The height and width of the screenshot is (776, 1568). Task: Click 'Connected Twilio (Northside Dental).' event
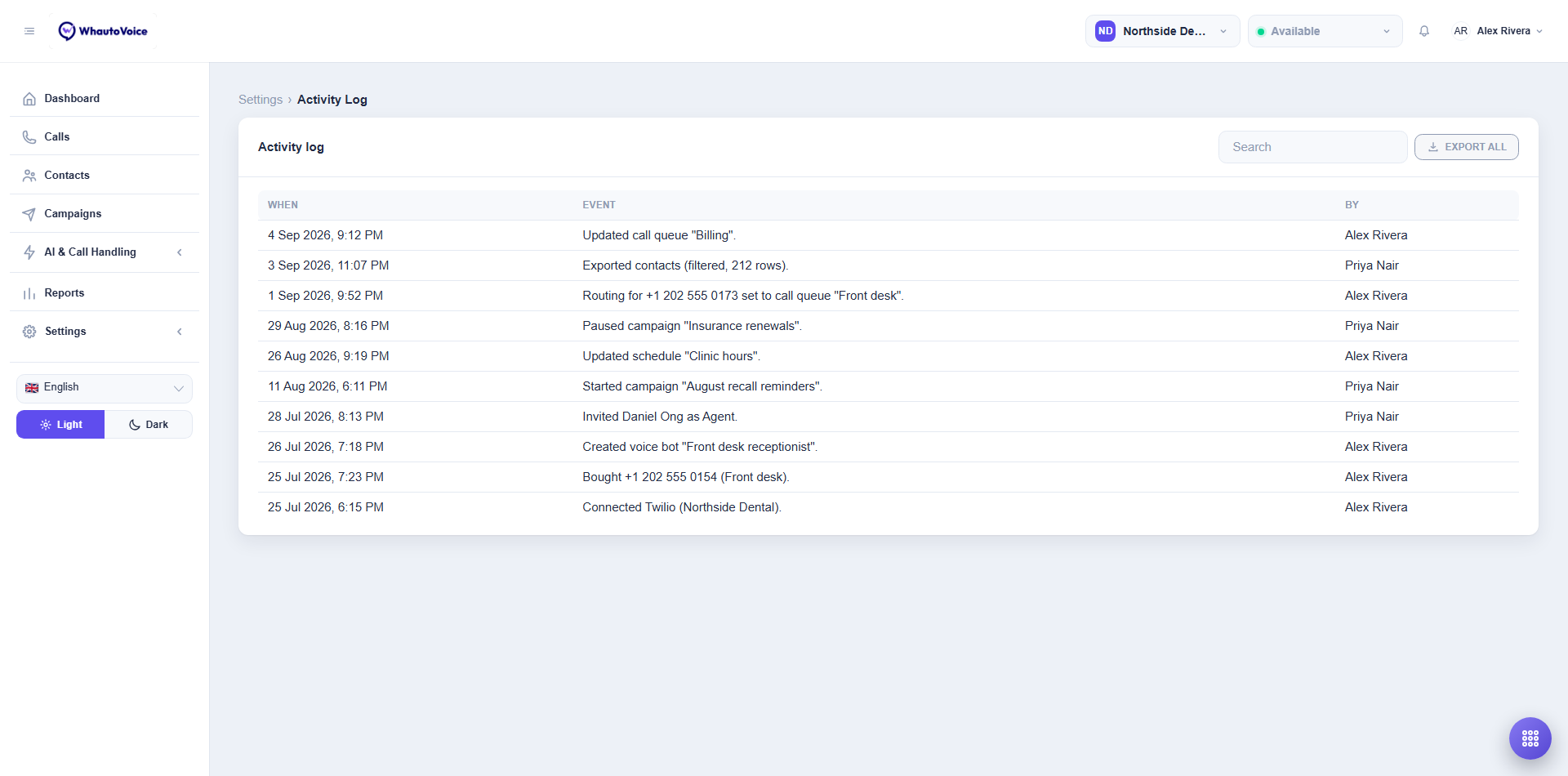[x=682, y=507]
